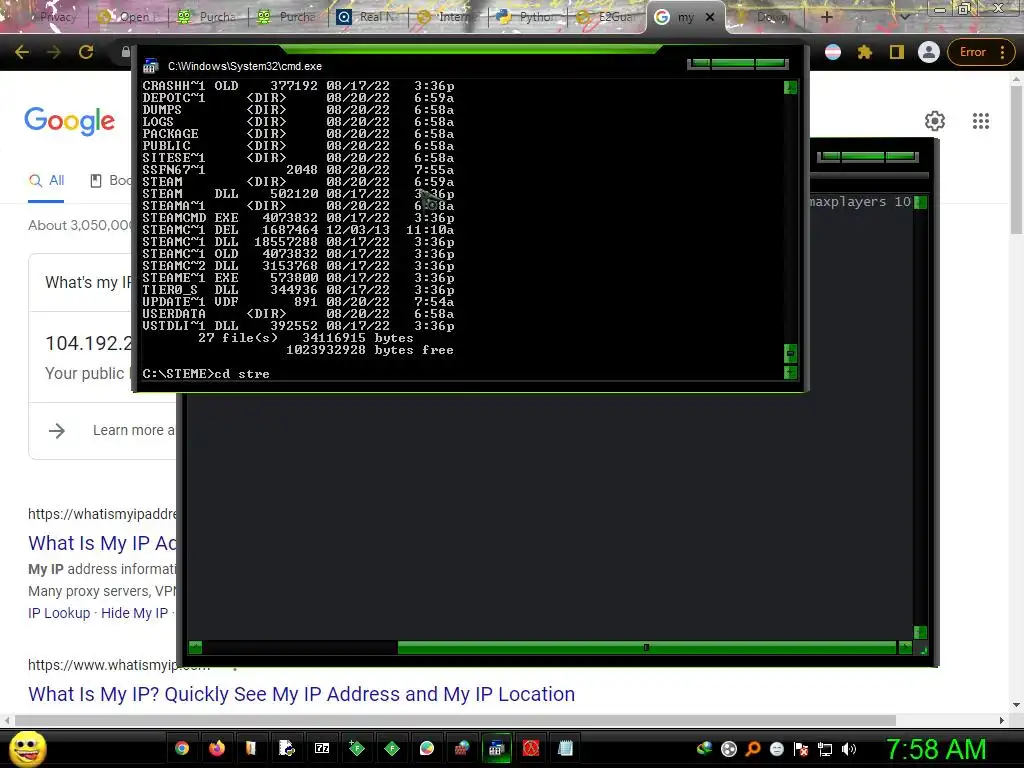Click the 'C:\STEME>cd stre' command prompt line
1024x768 pixels.
206,374
